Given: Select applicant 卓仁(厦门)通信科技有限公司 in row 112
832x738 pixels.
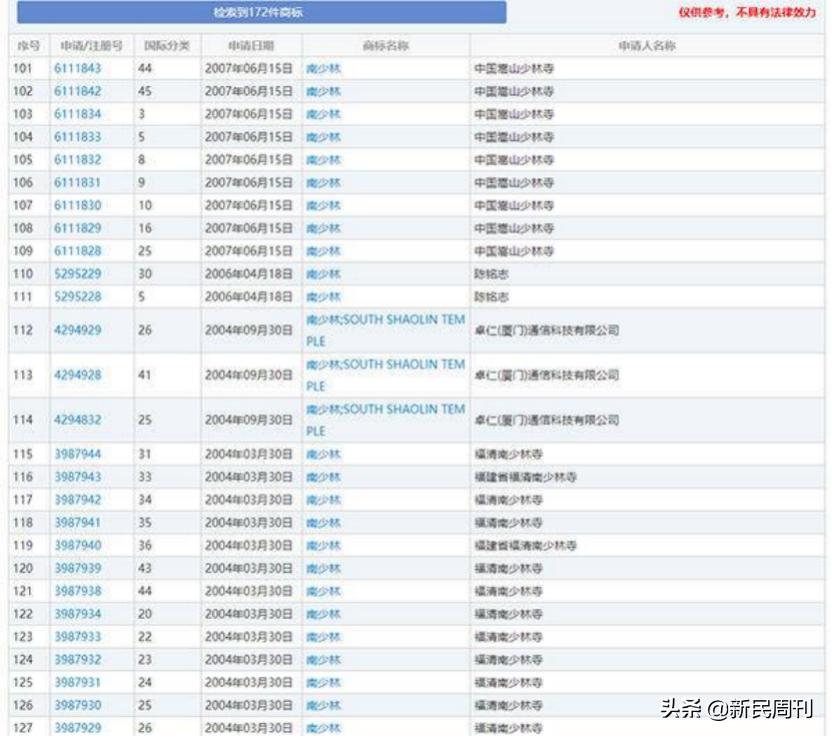Looking at the screenshot, I should point(547,330).
